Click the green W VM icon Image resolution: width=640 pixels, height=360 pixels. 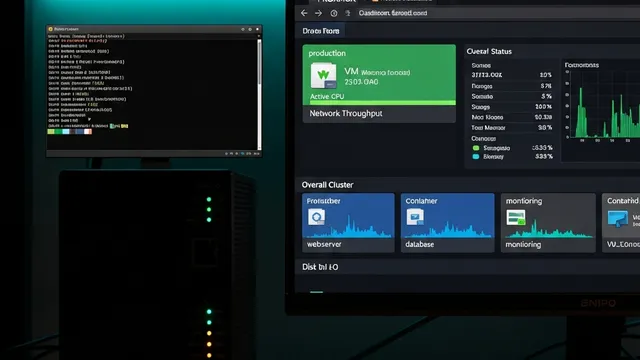pos(324,76)
